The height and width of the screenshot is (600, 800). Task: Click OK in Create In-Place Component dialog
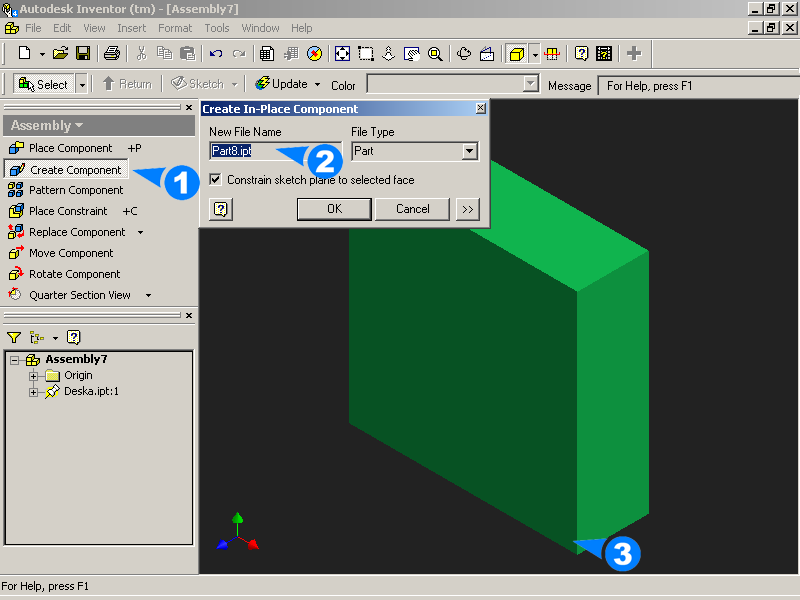tap(334, 209)
